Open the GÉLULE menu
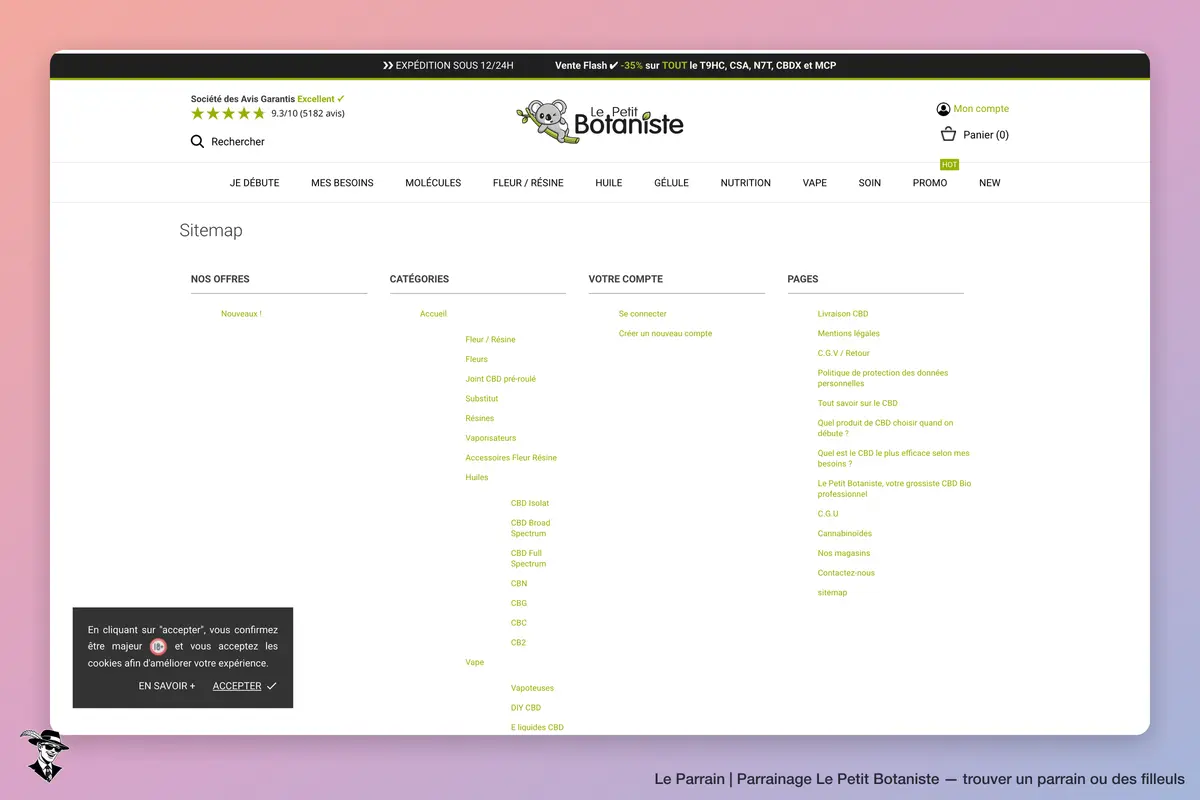Viewport: 1200px width, 800px height. [671, 183]
